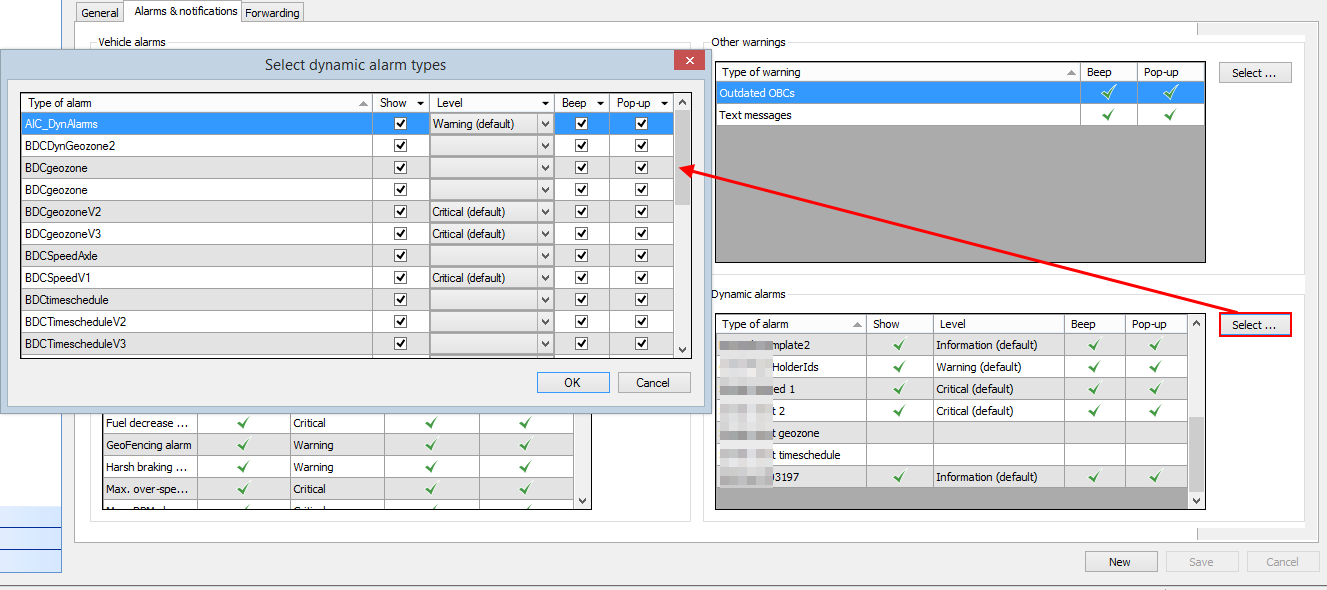Open Level dropdown for AIC_DynAlarms
1327x590 pixels.
pos(545,124)
